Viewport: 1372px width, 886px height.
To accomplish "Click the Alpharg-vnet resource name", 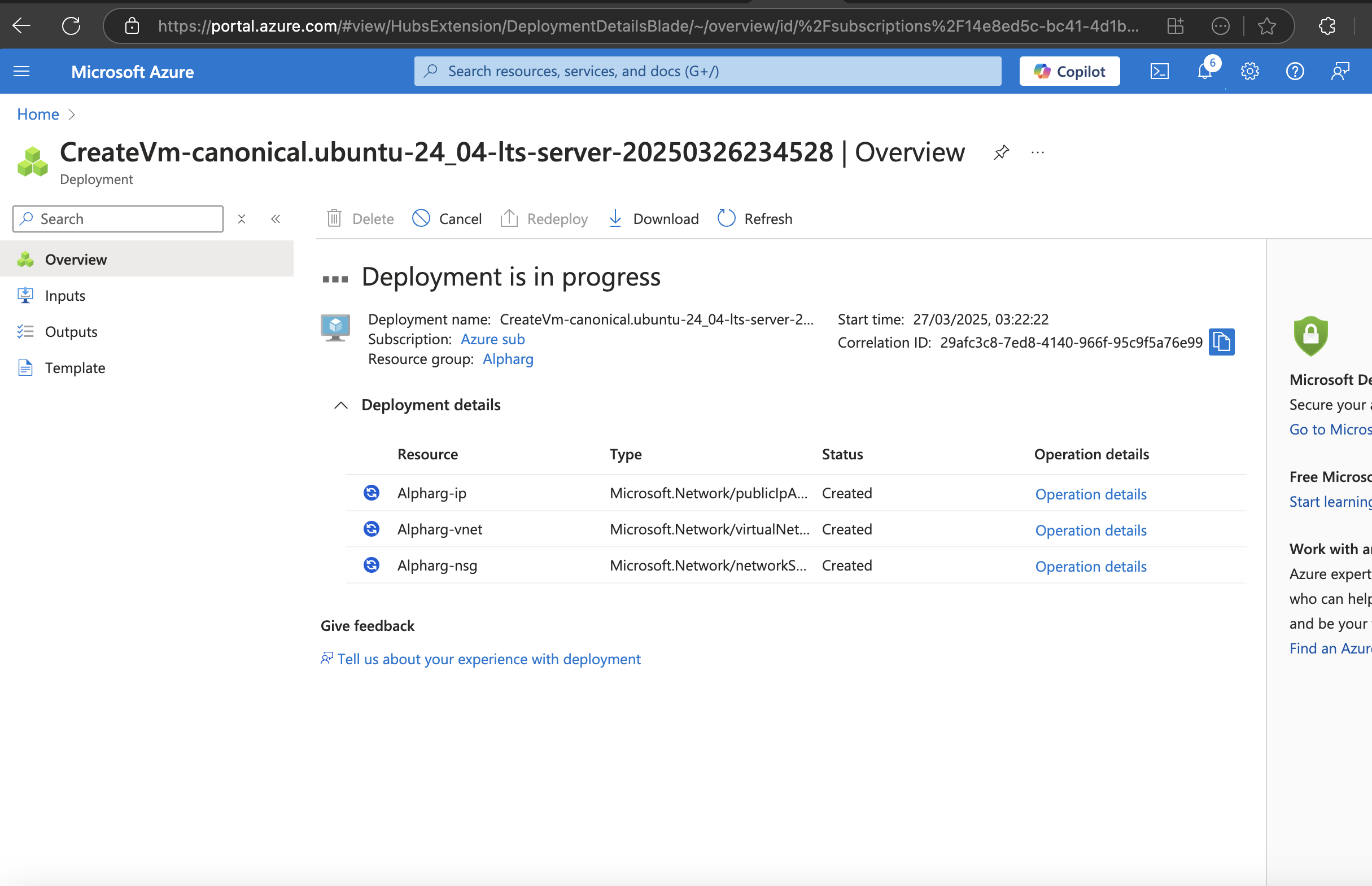I will 440,530.
